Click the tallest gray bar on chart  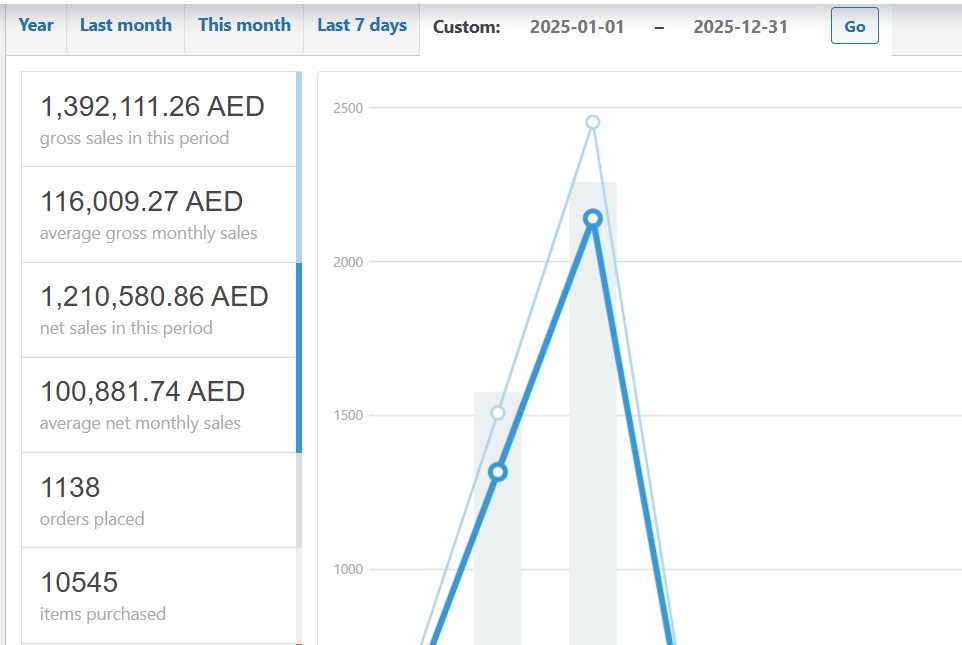click(594, 400)
